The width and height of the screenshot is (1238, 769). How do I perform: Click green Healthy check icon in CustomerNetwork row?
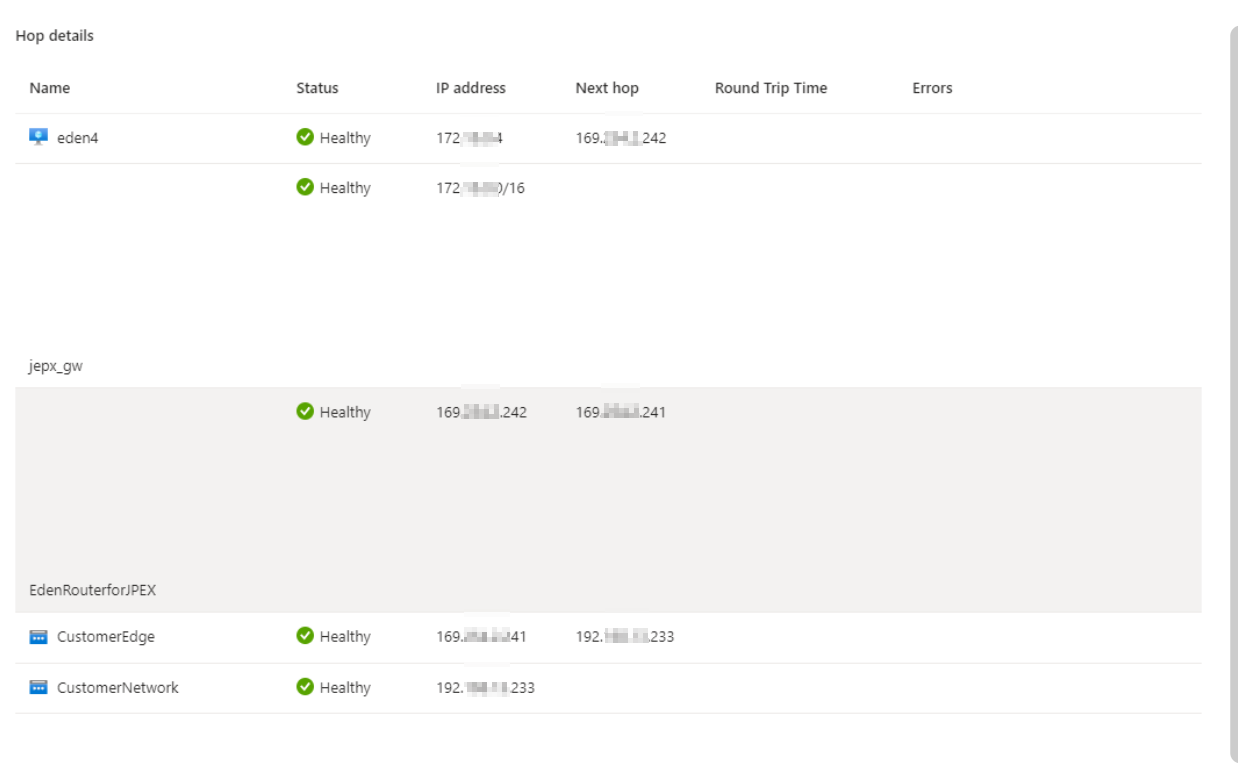pyautogui.click(x=305, y=687)
